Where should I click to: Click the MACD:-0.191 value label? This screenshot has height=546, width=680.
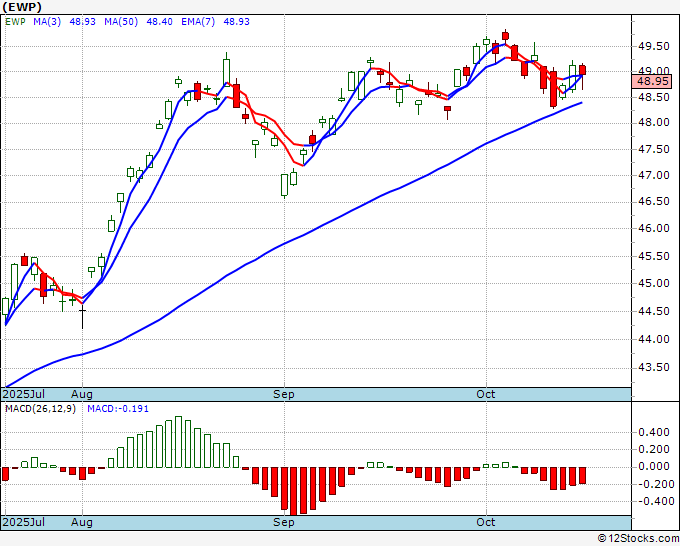click(118, 409)
